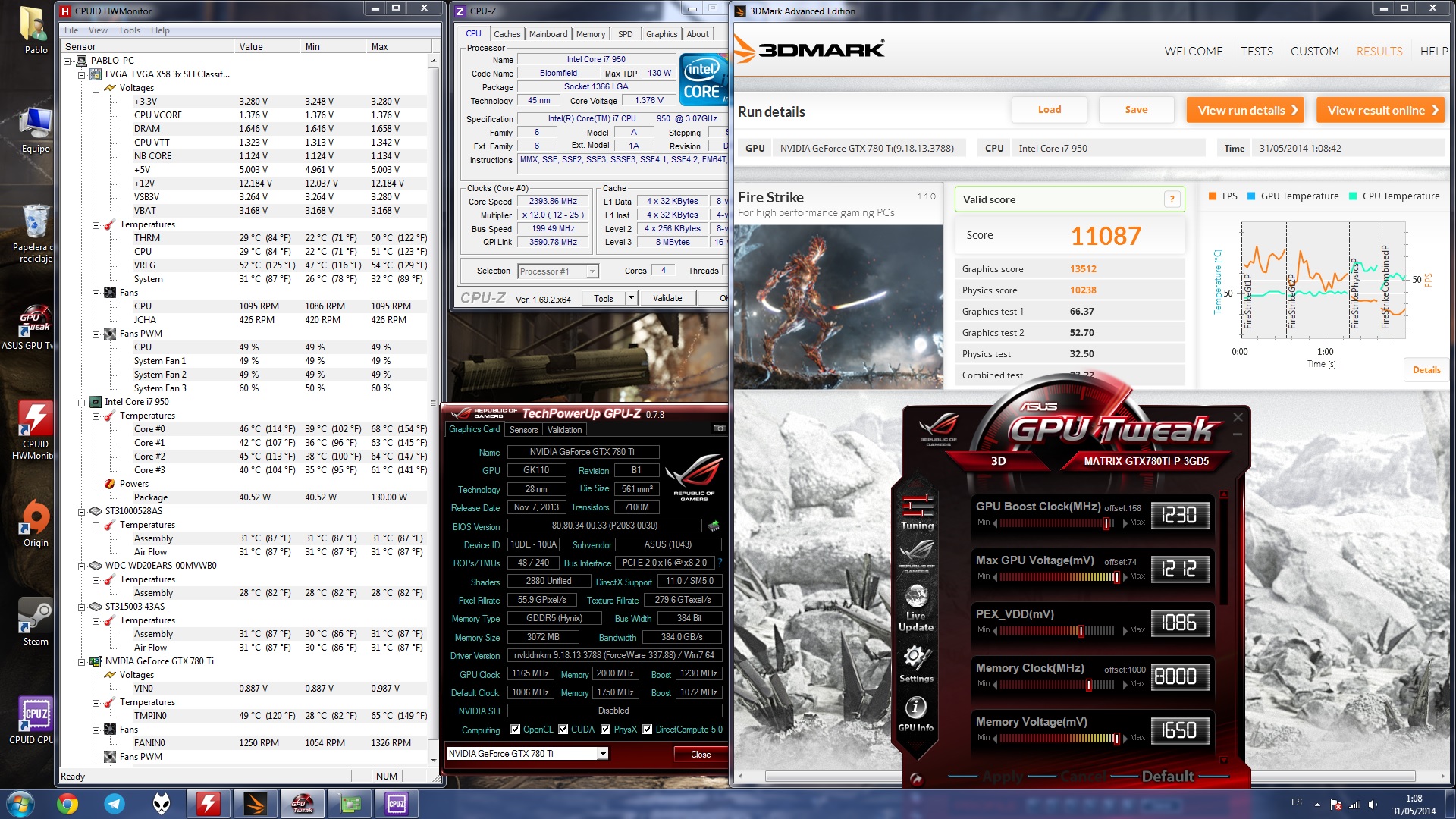
Task: Click 3DMark valid score help icon
Action: [x=1172, y=199]
